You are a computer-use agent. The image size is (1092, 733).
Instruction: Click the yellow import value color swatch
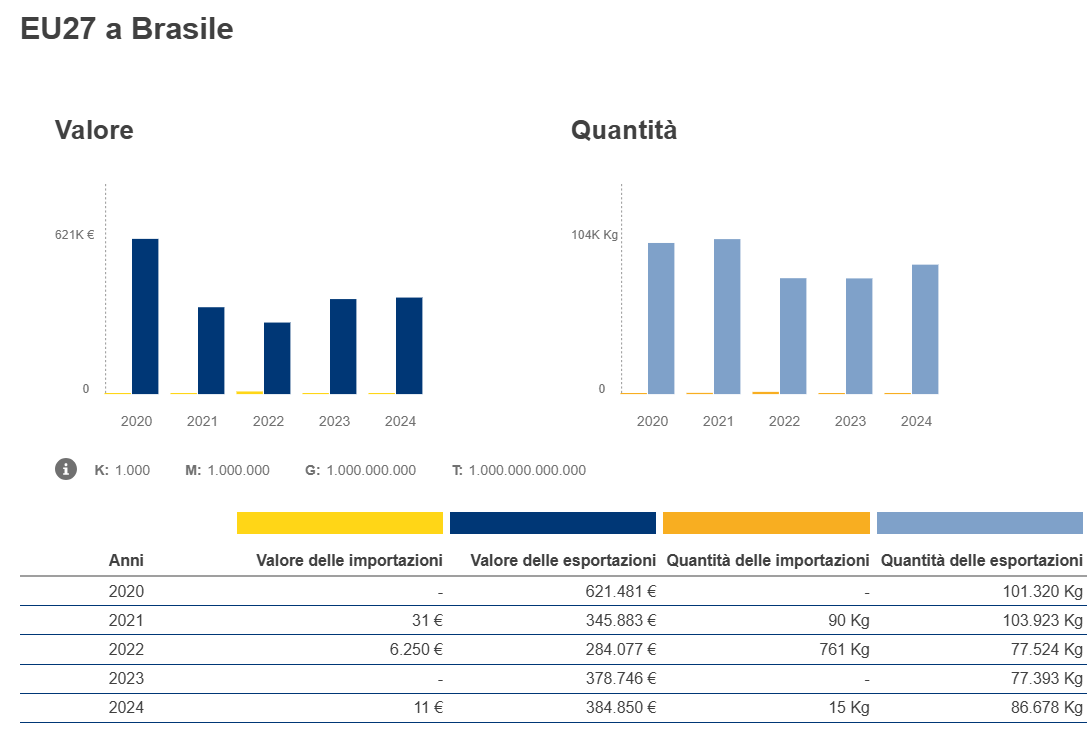[x=339, y=523]
